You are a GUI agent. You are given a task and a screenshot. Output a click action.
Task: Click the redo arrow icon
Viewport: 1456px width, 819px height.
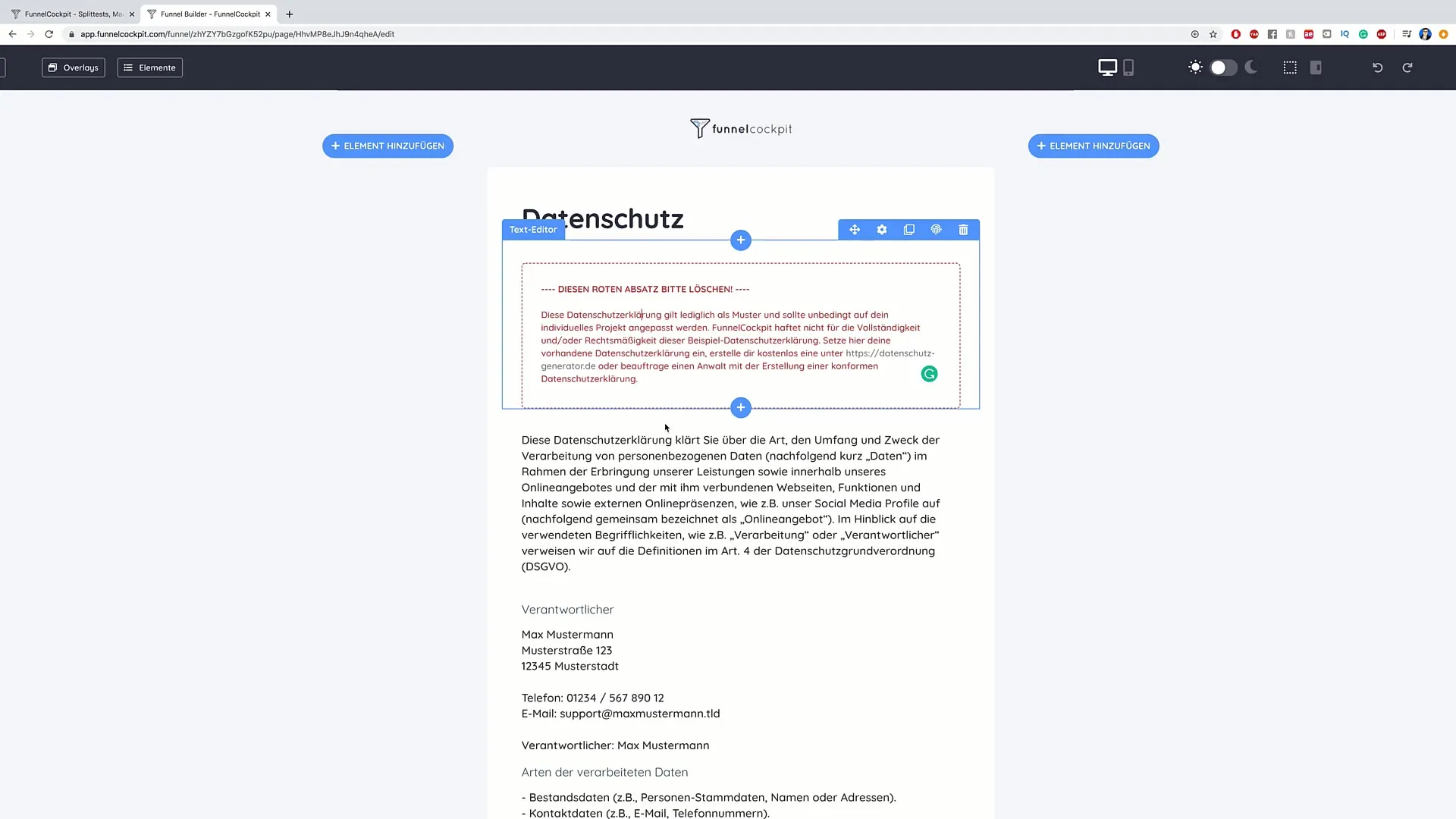(1407, 67)
